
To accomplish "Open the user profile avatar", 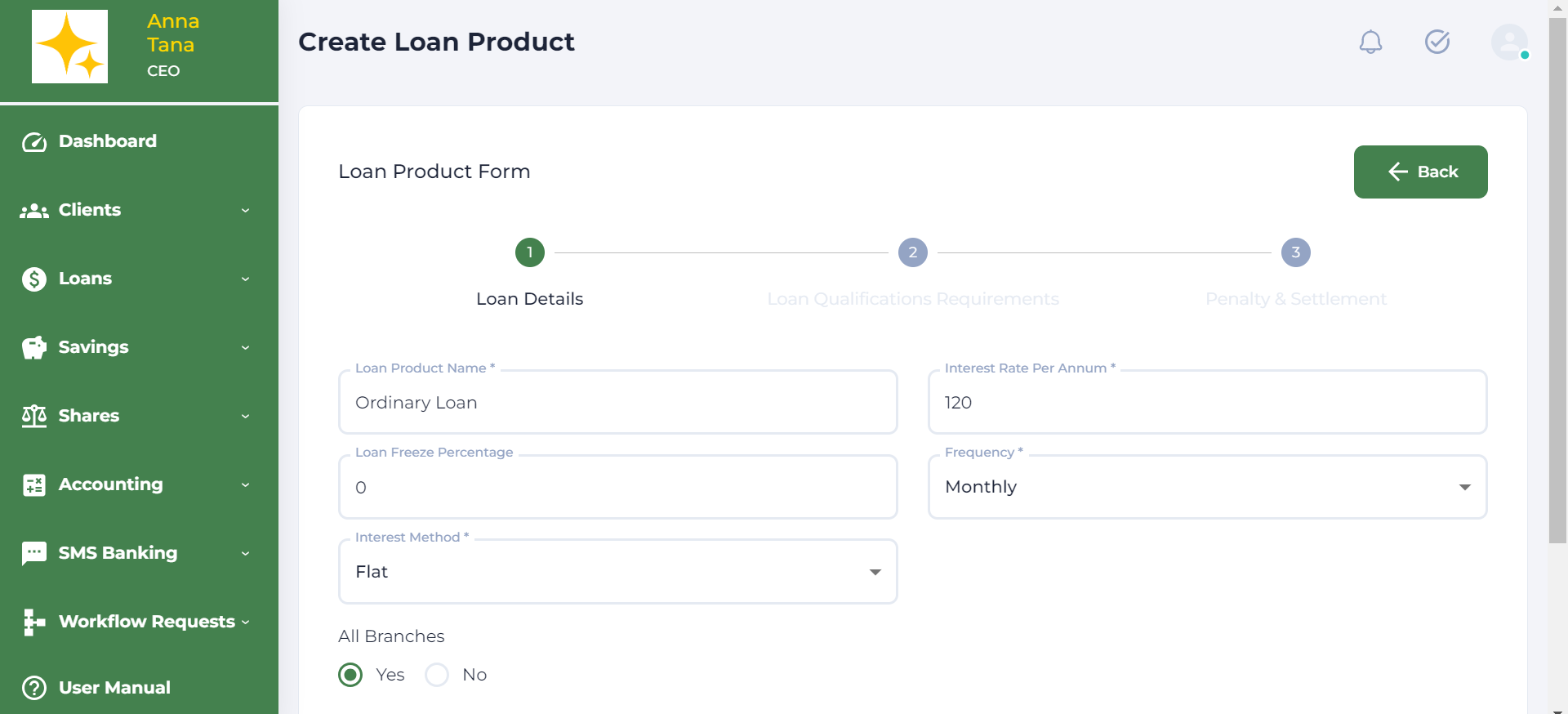I will pyautogui.click(x=1508, y=42).
